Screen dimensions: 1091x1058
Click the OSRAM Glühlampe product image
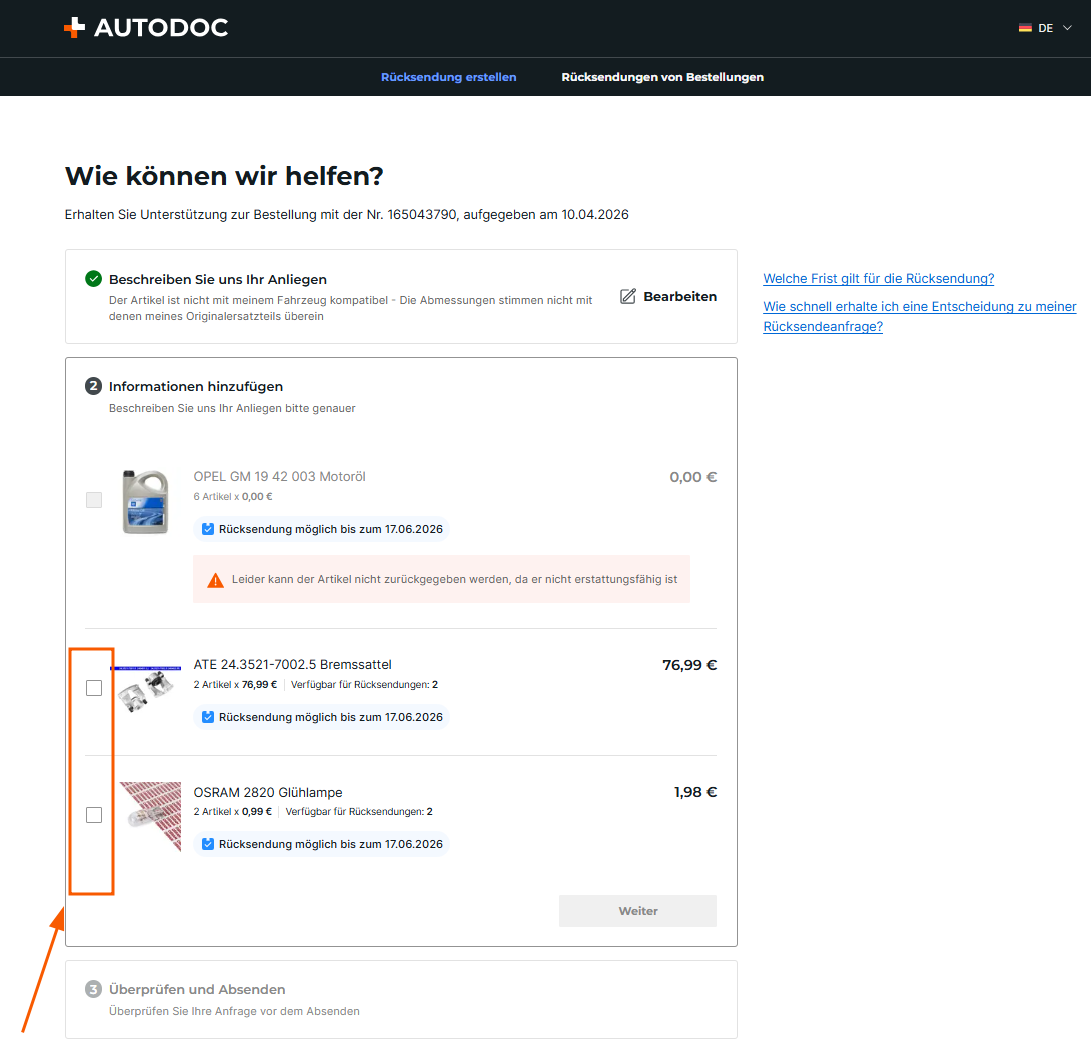click(150, 816)
